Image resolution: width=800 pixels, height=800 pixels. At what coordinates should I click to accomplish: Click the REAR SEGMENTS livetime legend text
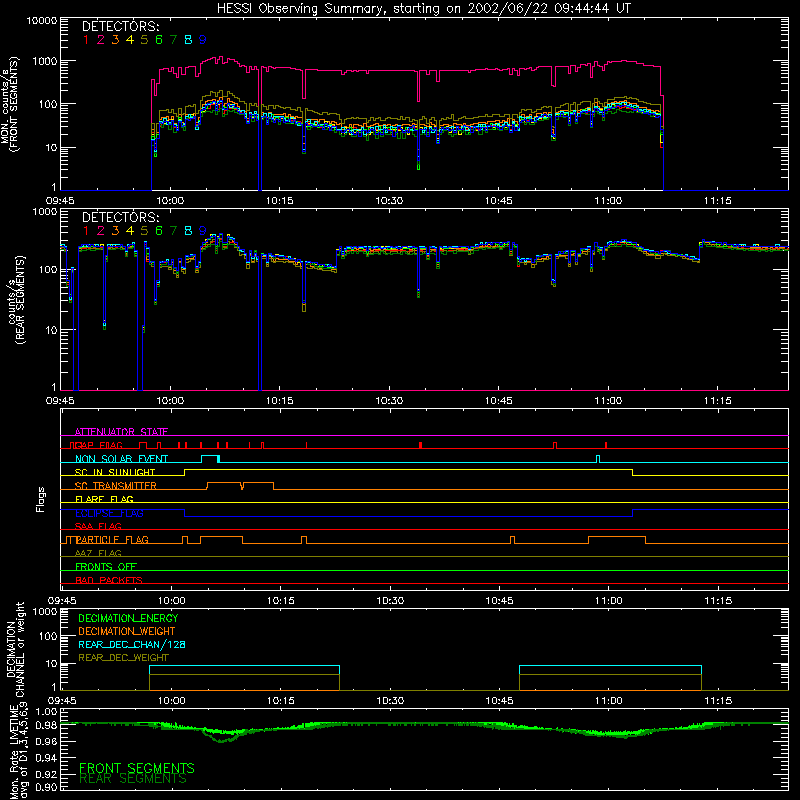(133, 779)
